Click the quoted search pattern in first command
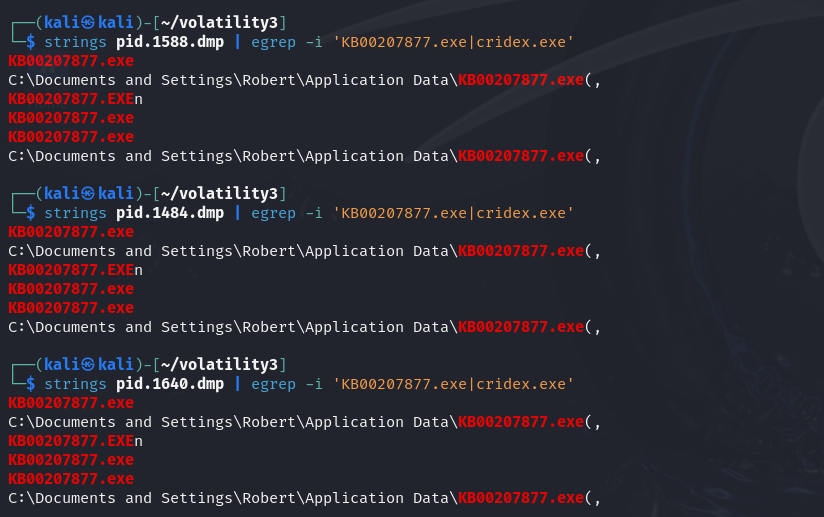 coord(453,42)
